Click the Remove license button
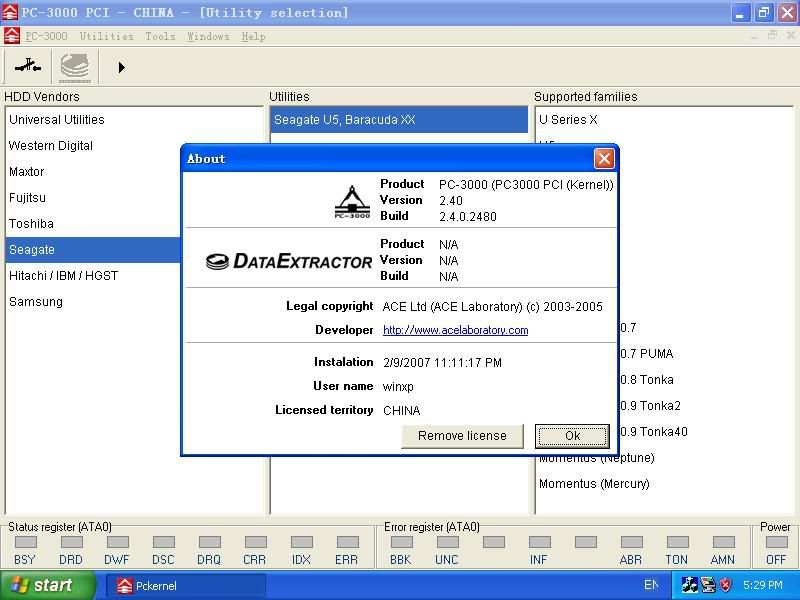Viewport: 800px width, 600px height. (462, 436)
